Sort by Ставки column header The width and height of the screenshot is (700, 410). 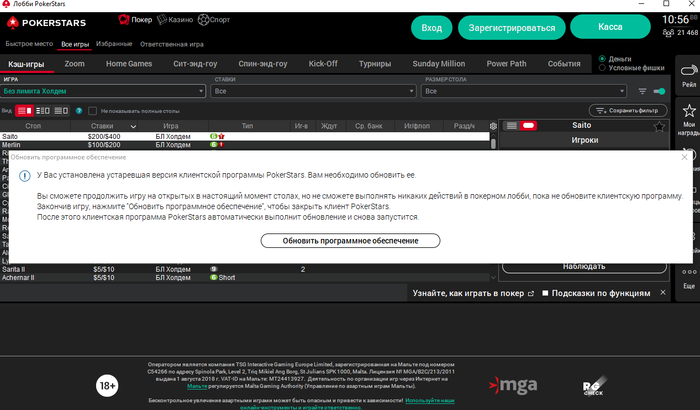(104, 126)
